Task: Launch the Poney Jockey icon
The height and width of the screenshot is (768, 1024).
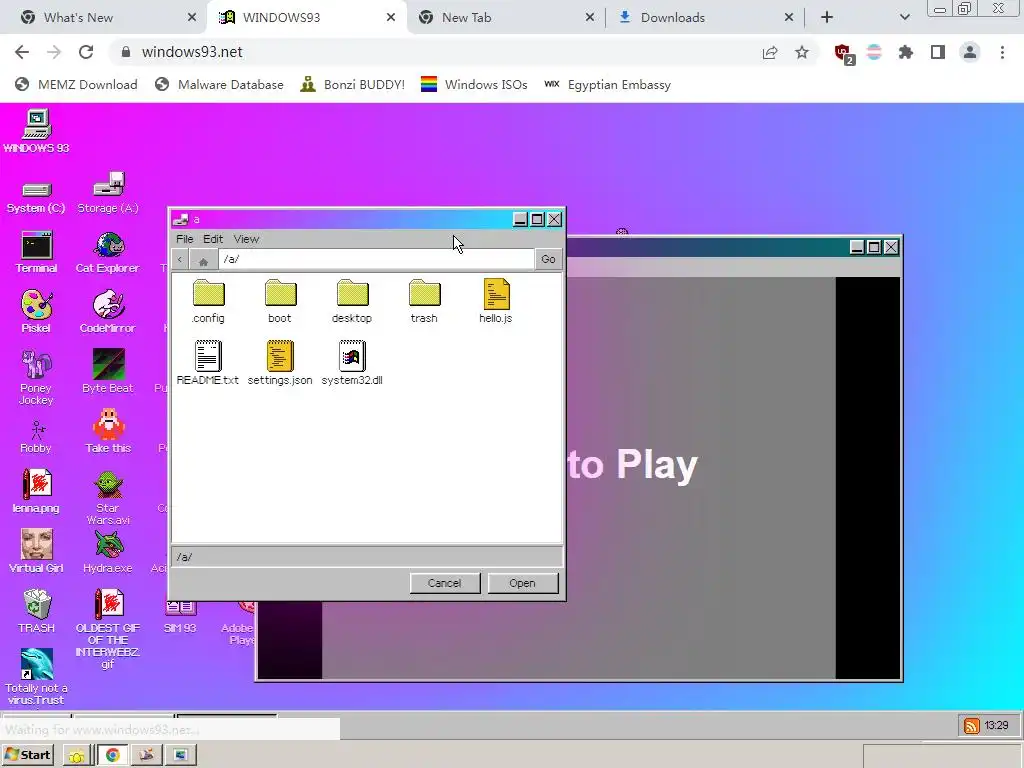Action: (x=36, y=377)
